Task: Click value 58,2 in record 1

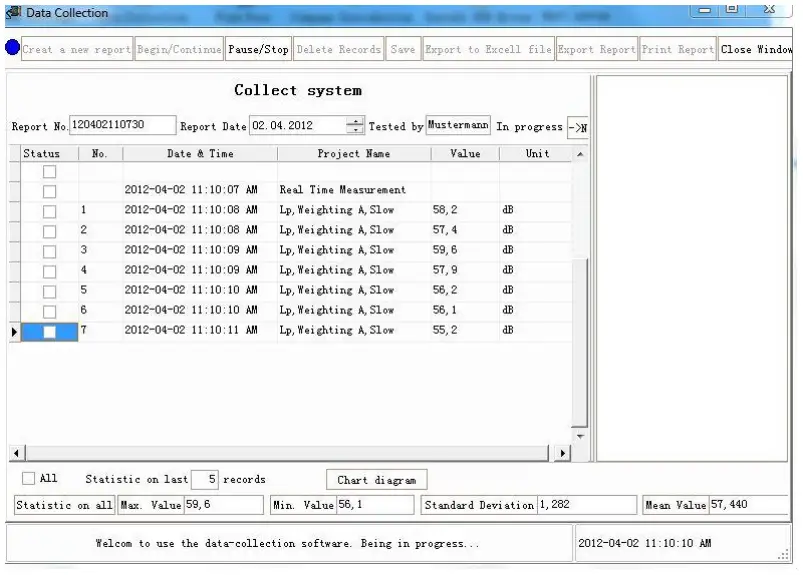Action: (x=445, y=210)
